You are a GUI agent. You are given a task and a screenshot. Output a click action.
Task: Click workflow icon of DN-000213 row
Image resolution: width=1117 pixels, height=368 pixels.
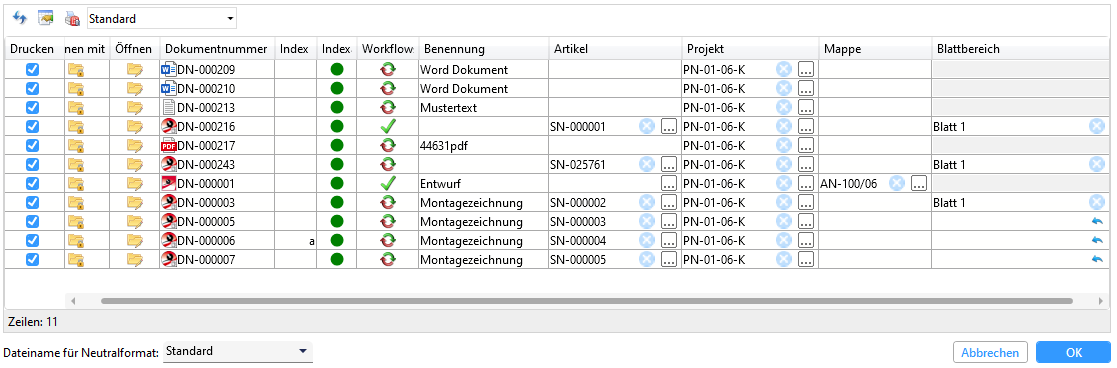[388, 107]
